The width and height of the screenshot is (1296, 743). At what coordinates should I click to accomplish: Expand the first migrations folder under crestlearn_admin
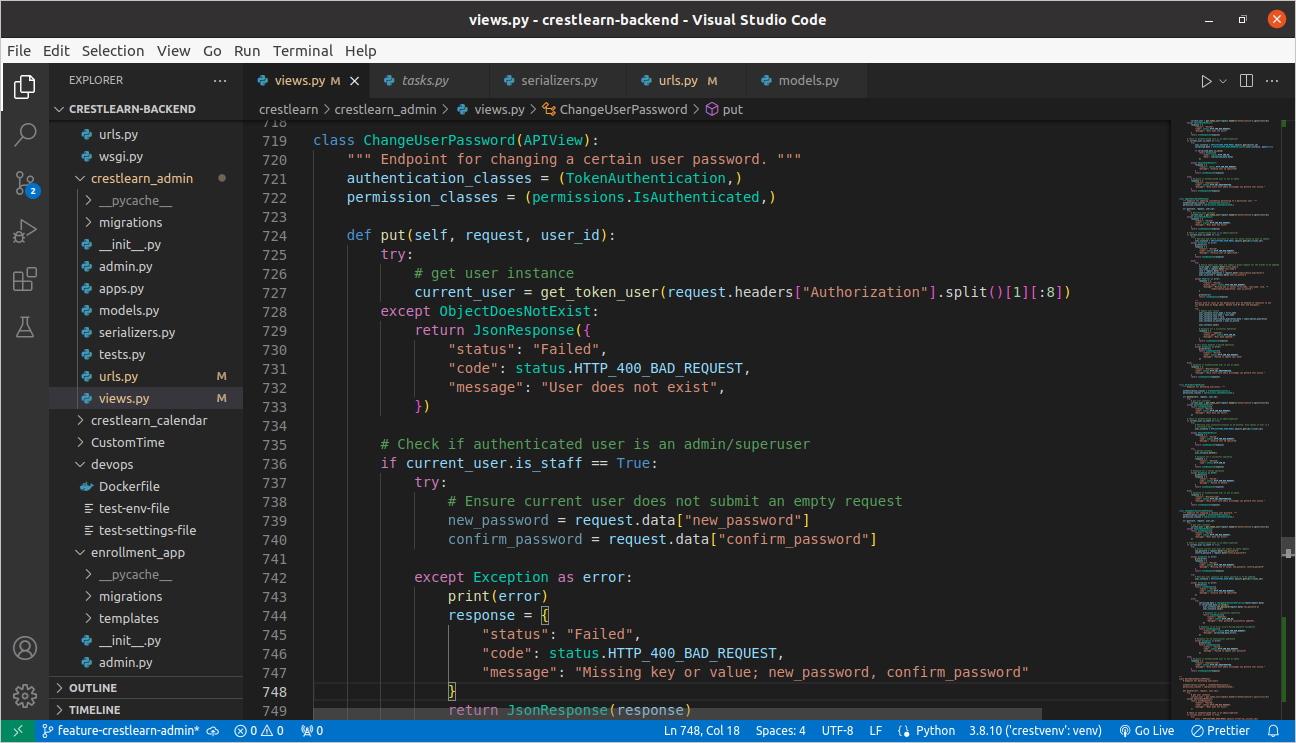coord(146,222)
